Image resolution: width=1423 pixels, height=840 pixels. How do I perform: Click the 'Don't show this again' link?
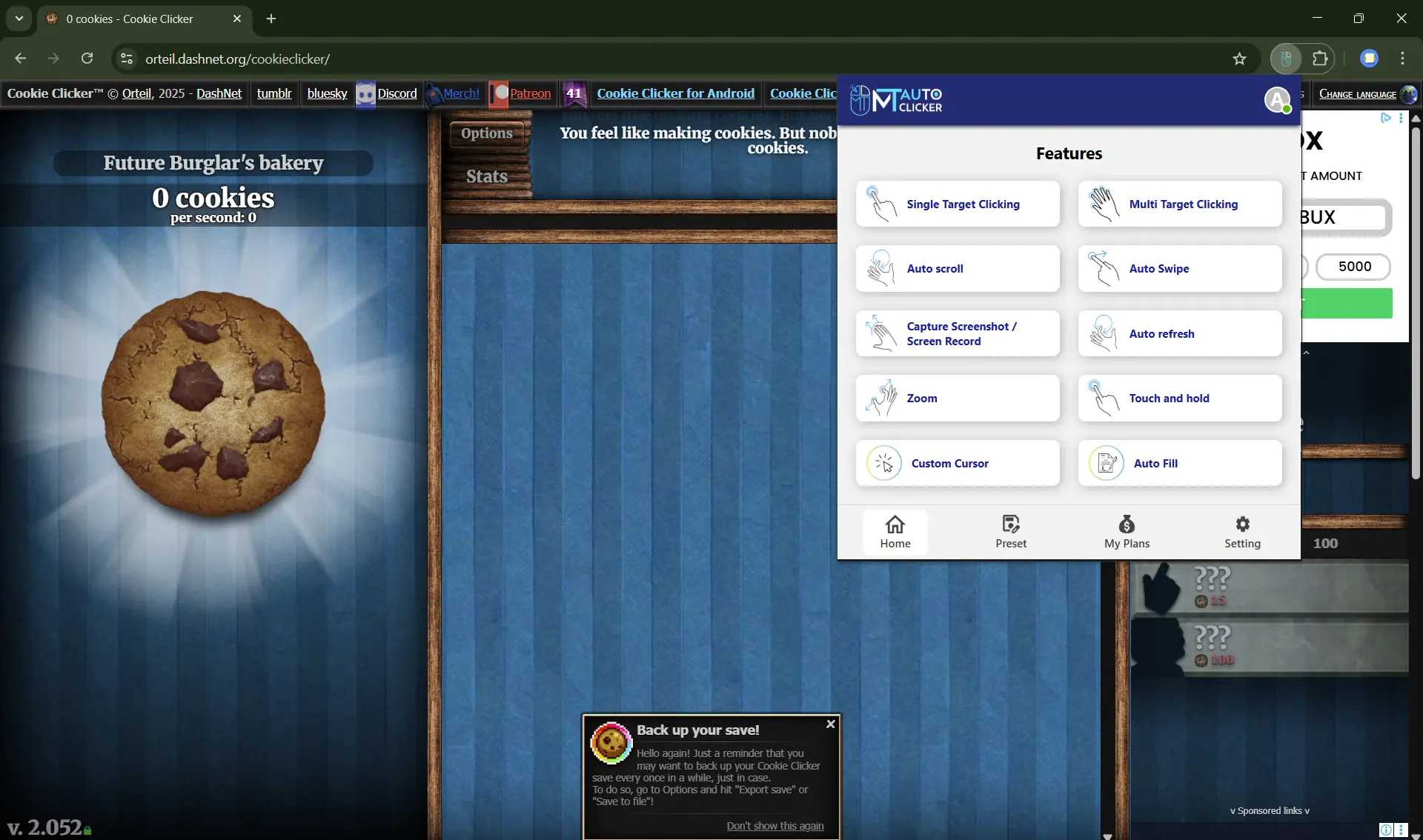click(x=776, y=825)
